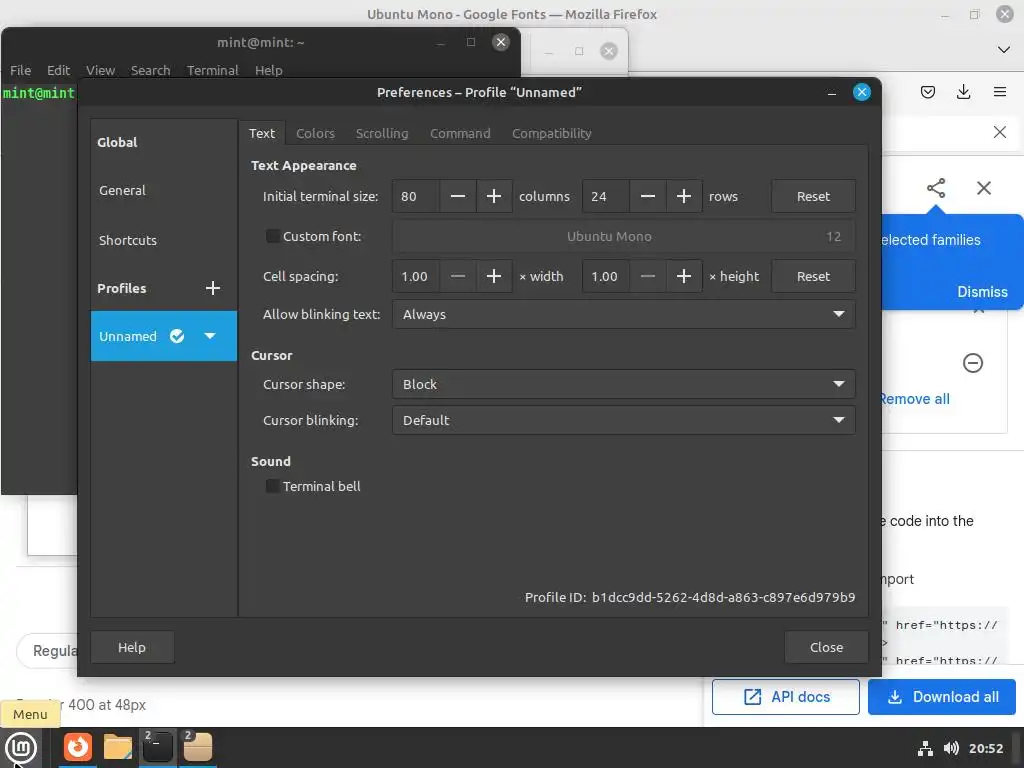Viewport: 1024px width, 768px height.
Task: Reset the cell spacing values
Action: [x=813, y=276]
